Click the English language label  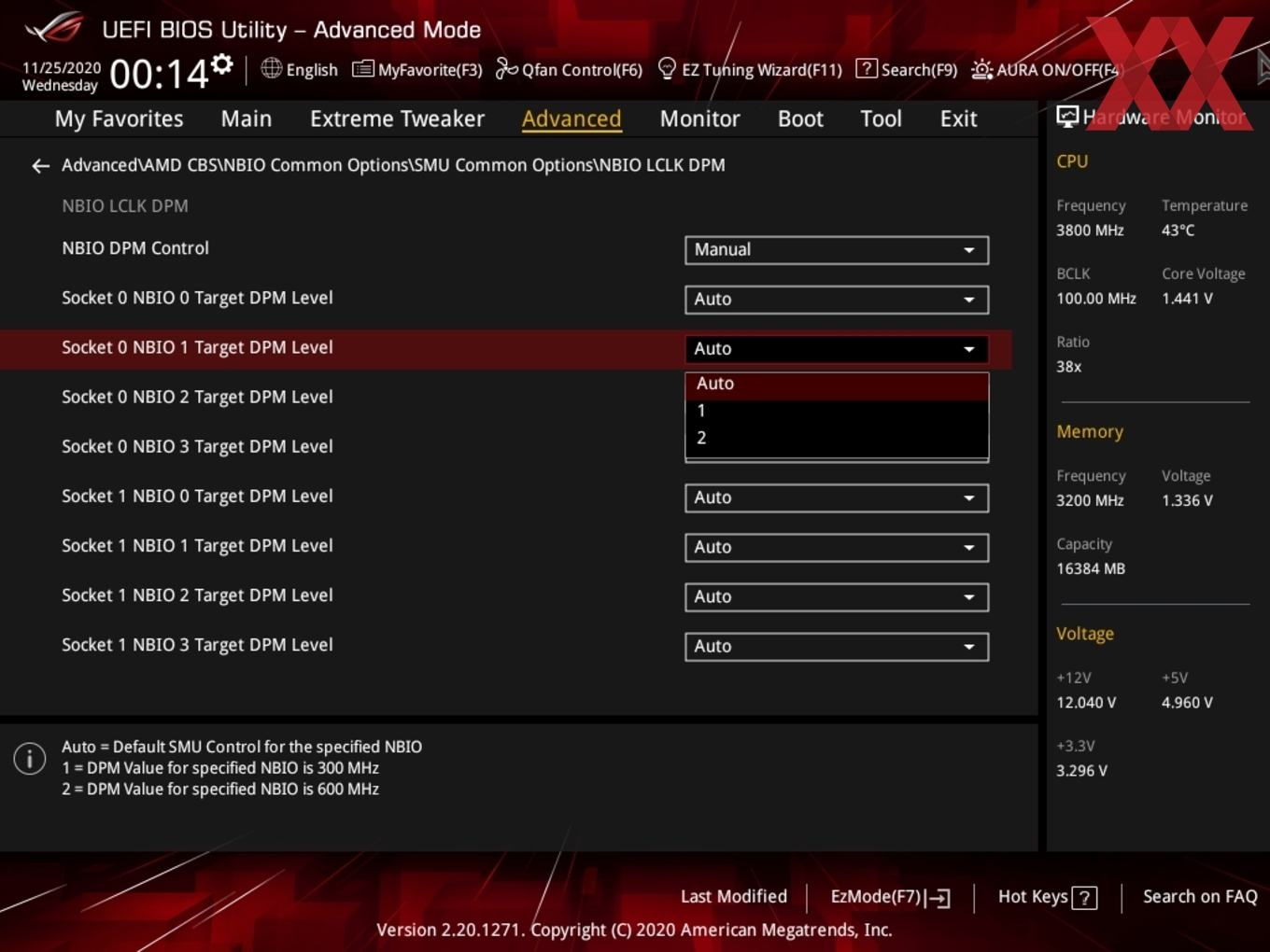[312, 70]
